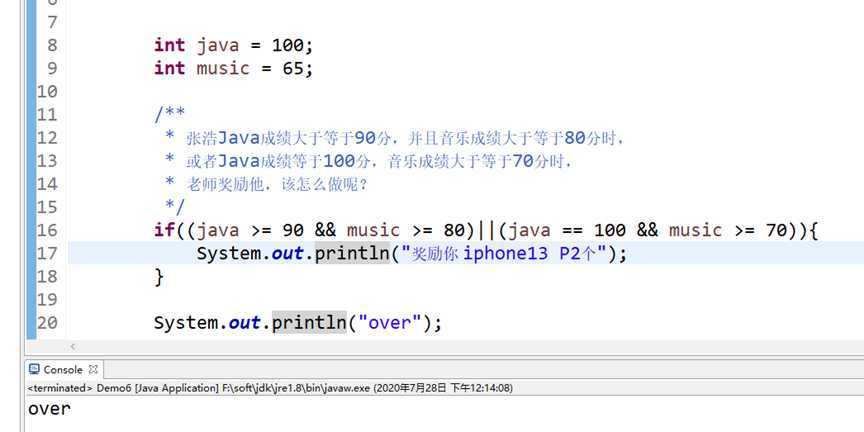Click the closing brace on line 18
This screenshot has width=864, height=432.
(159, 276)
